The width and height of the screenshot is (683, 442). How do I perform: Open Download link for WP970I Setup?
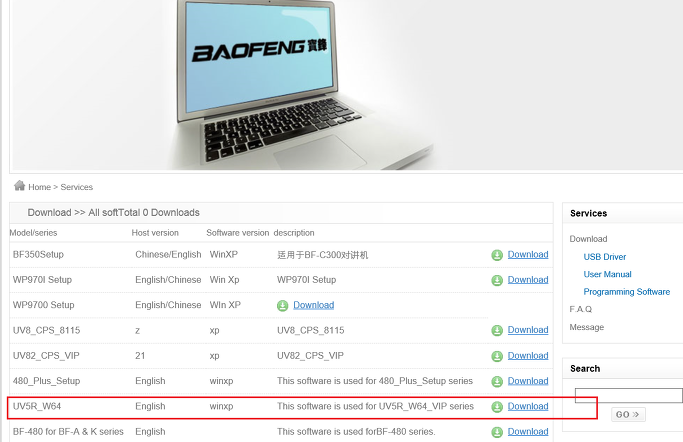tap(528, 280)
